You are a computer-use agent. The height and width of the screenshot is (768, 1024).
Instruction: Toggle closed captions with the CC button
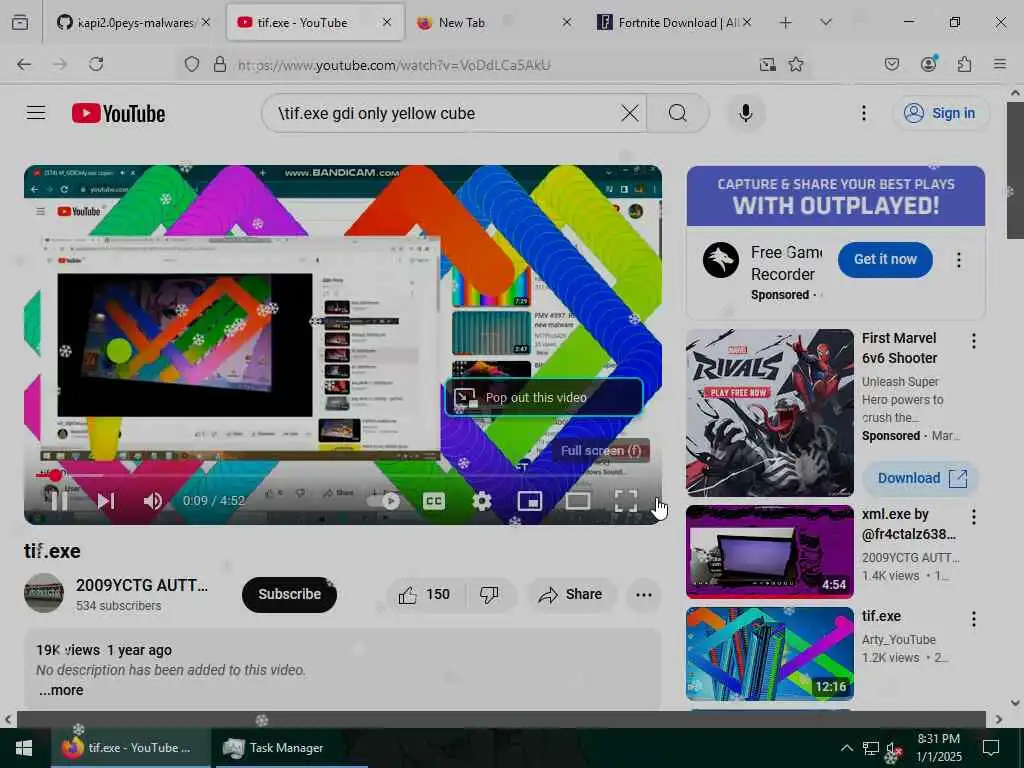(434, 501)
